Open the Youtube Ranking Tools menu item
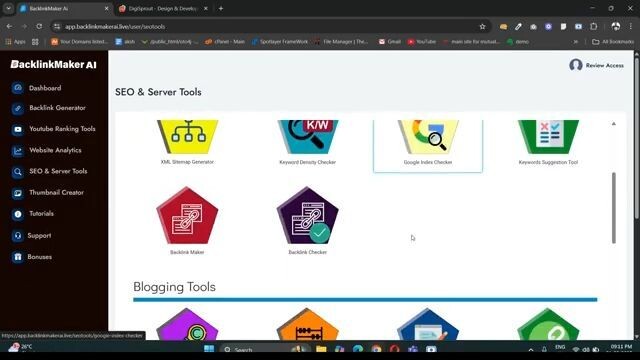640x360 pixels. coord(62,129)
